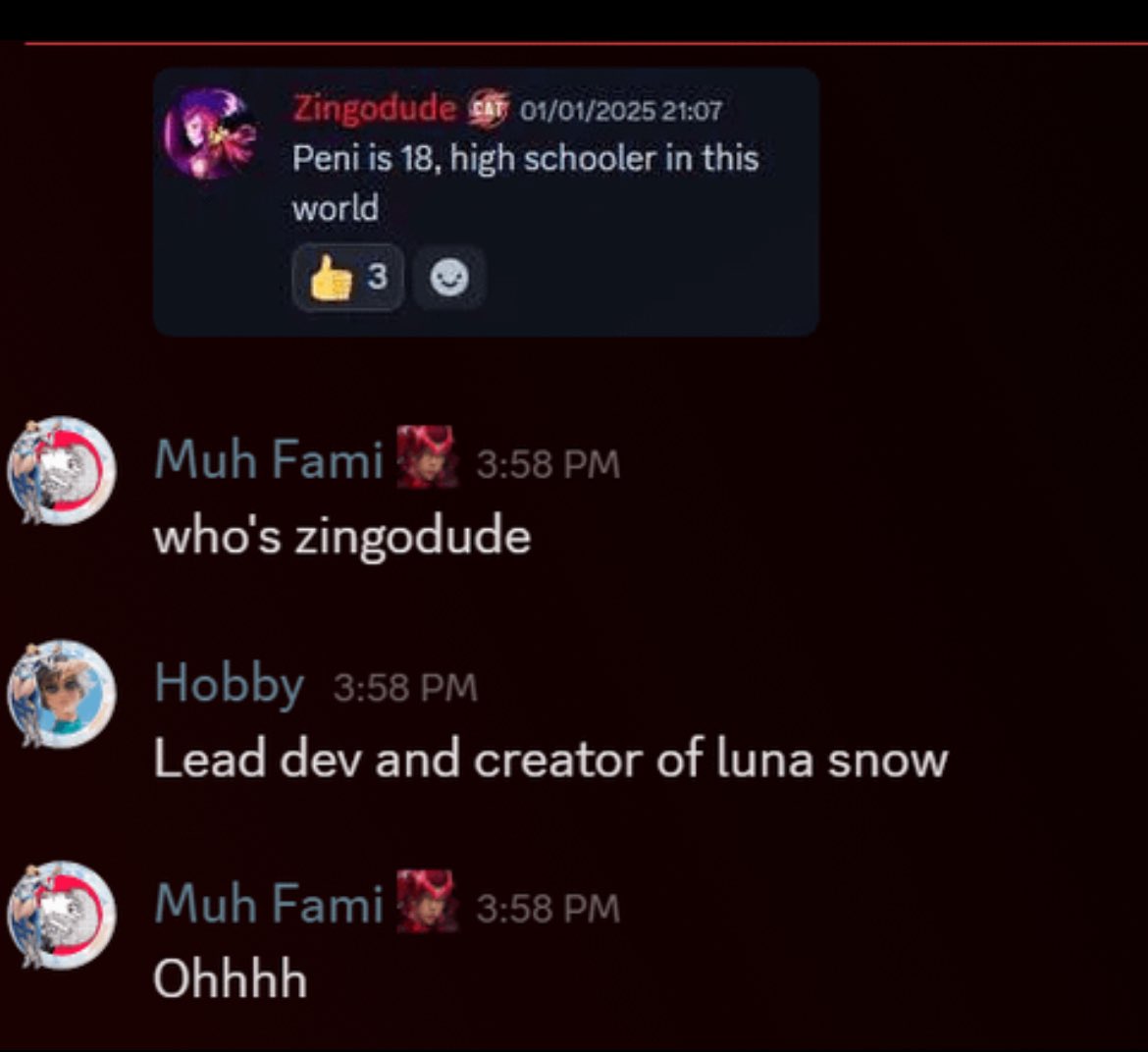Open Hobby's profile avatar
1148x1052 pixels.
point(62,693)
